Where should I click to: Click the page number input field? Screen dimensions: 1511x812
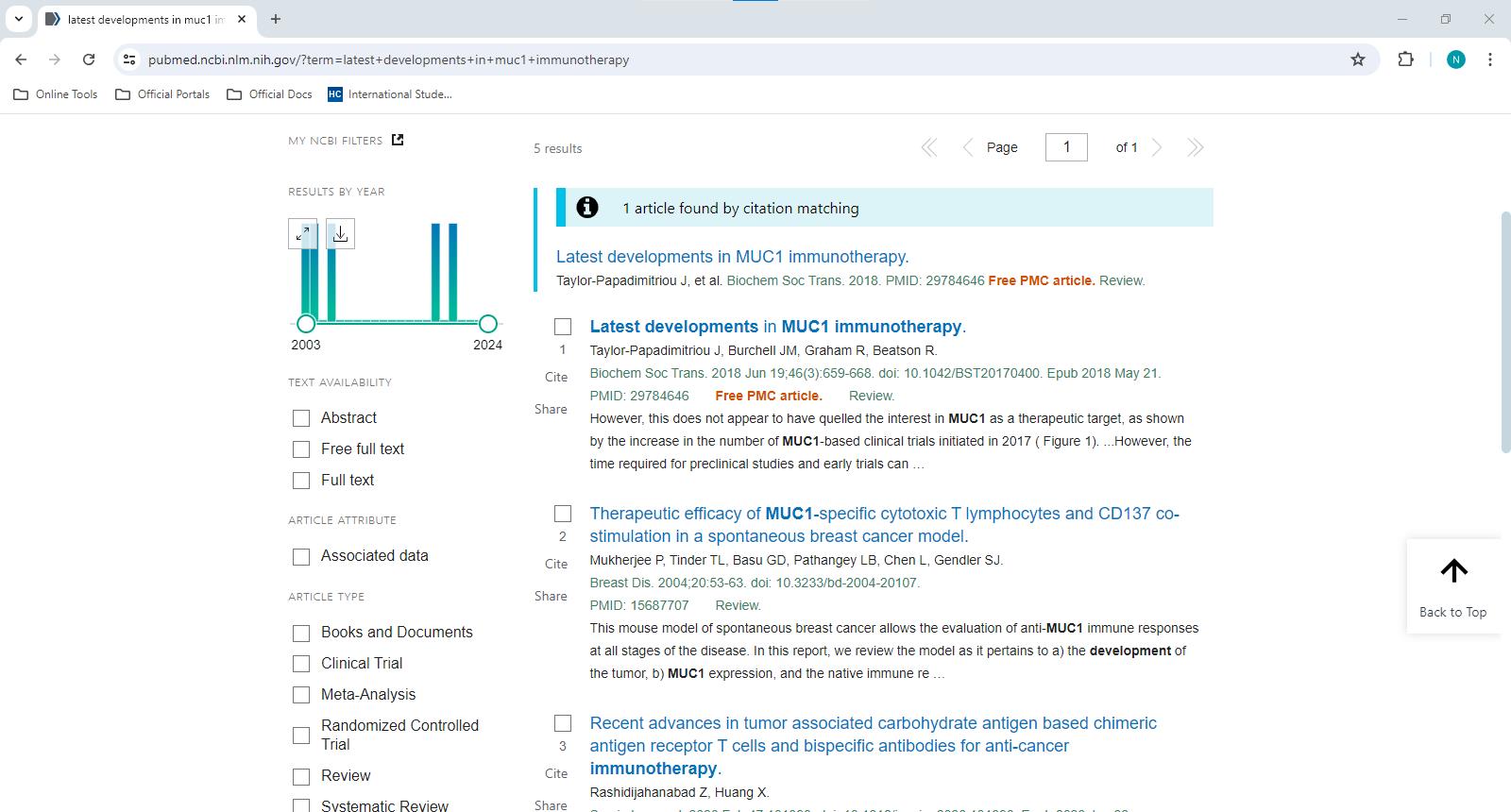click(1066, 147)
